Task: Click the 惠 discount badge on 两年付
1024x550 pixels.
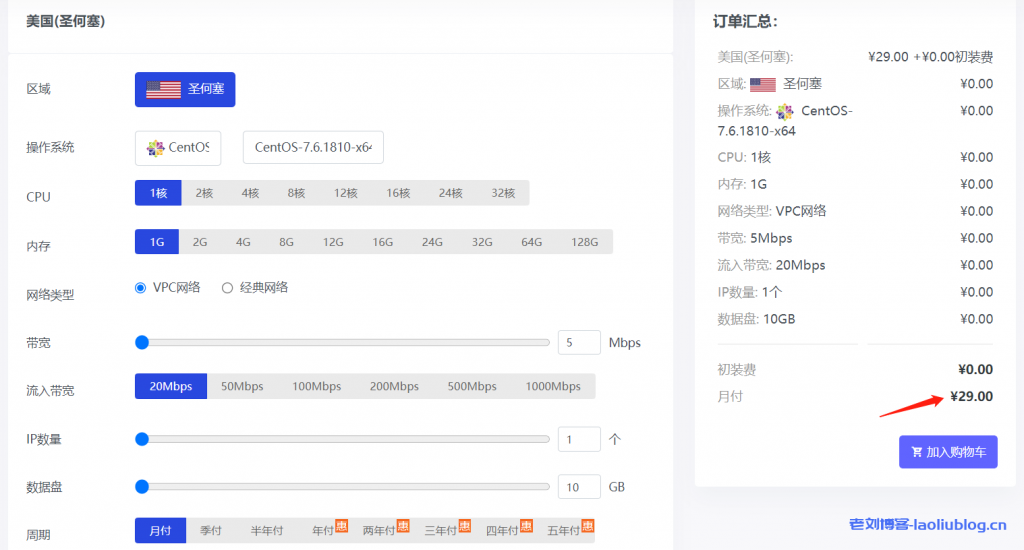Action: click(403, 525)
